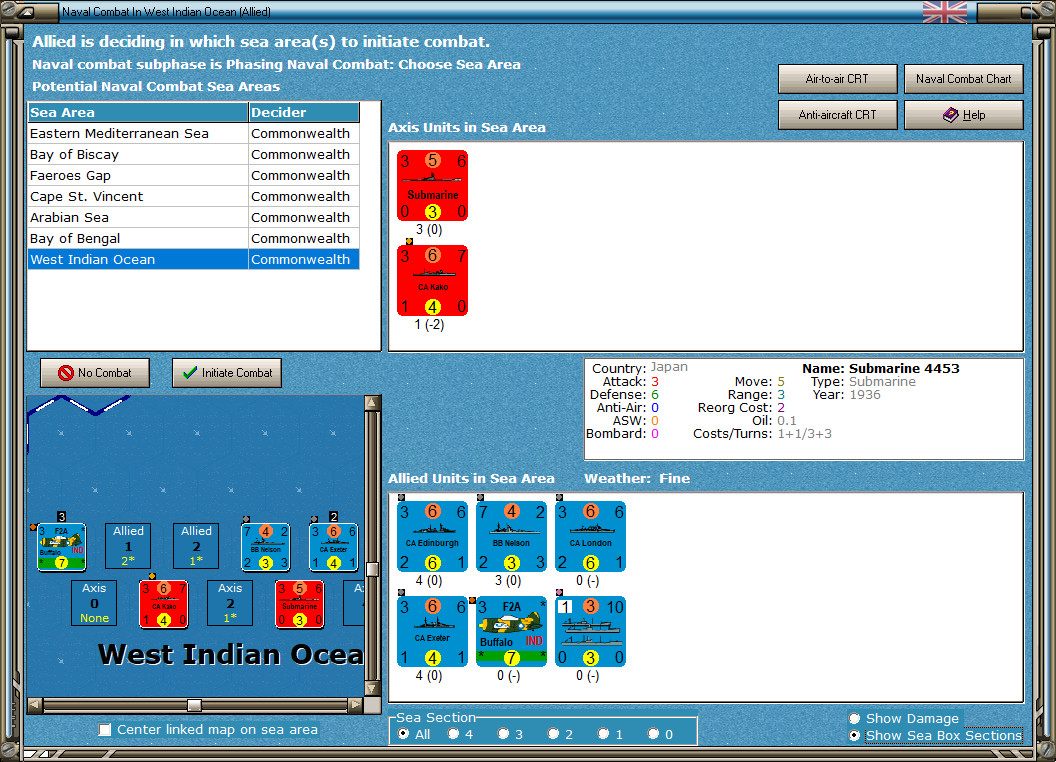Click map vertical scrollbar down arrow
The height and width of the screenshot is (762, 1056).
[372, 689]
